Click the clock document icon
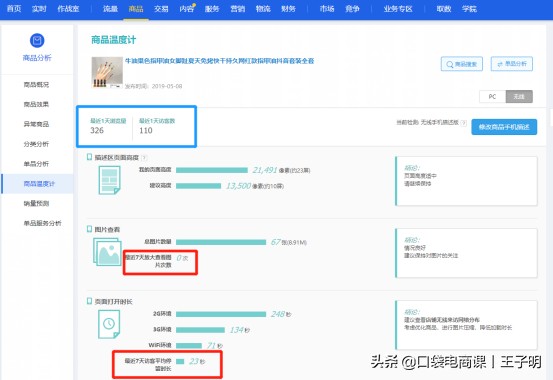The height and width of the screenshot is (380, 553). coord(109,324)
